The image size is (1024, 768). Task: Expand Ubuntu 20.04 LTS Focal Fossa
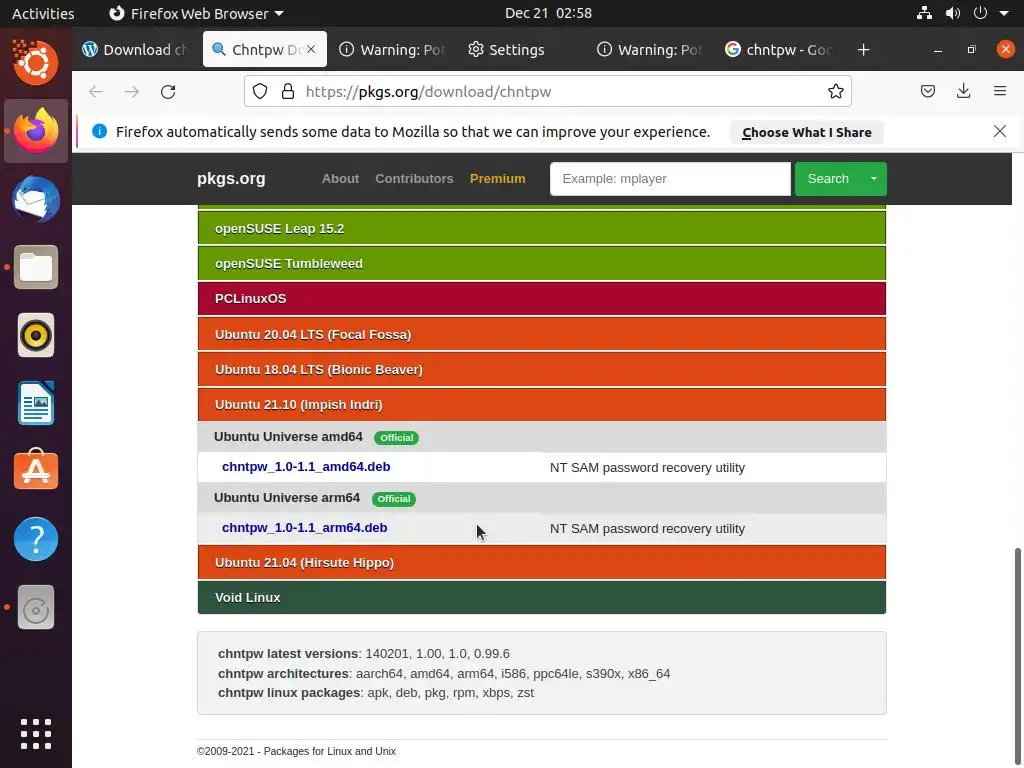point(541,334)
